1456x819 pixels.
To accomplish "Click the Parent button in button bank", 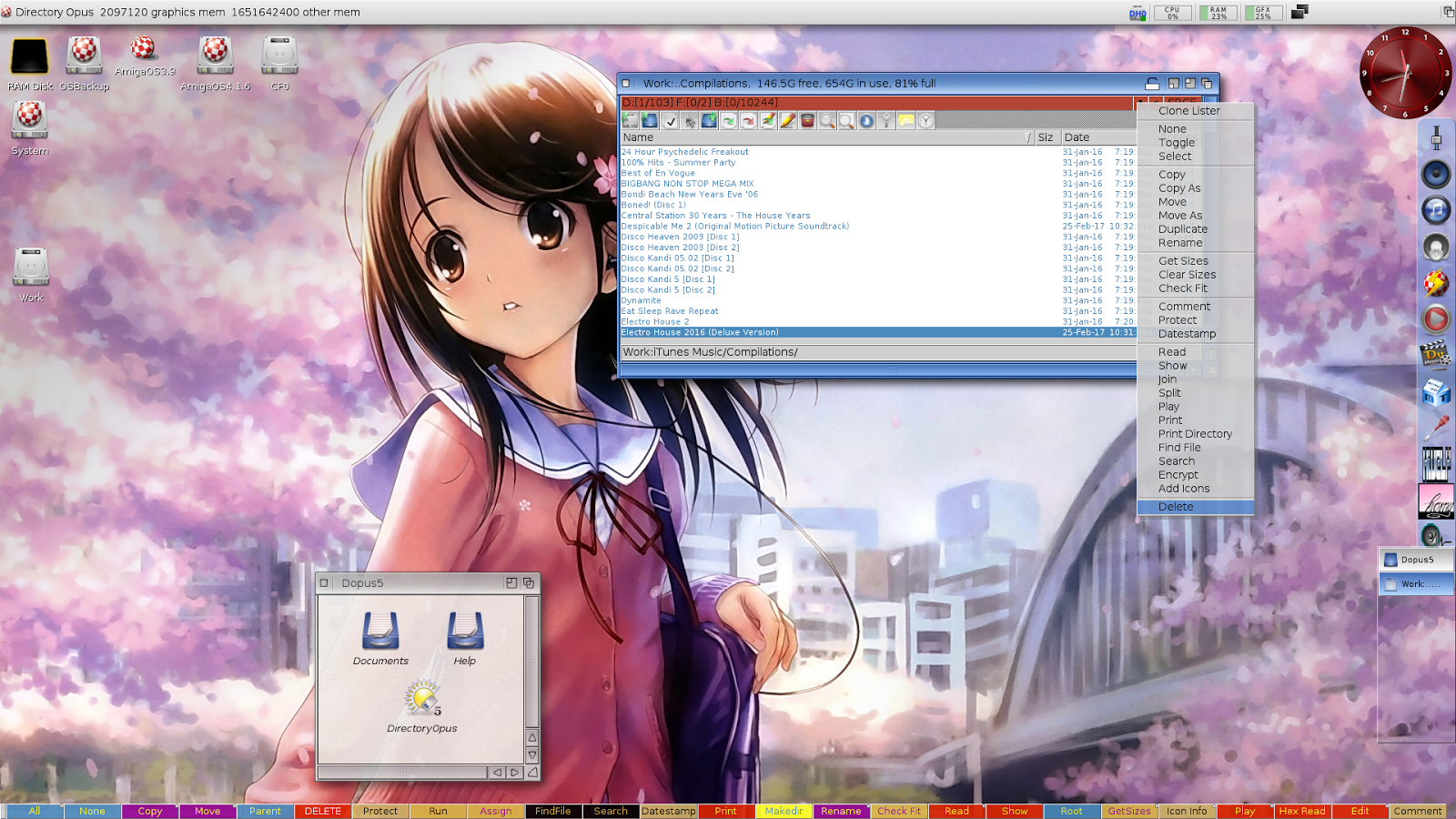I will click(x=266, y=811).
